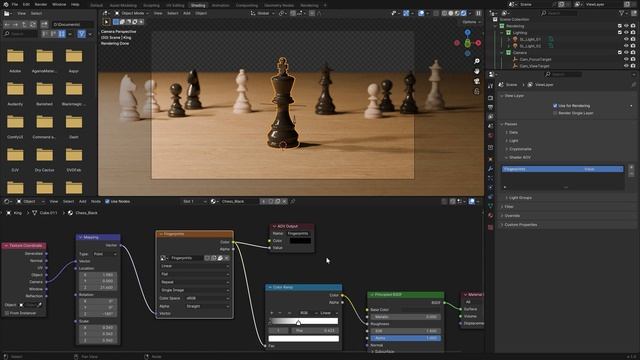Toggle Use for Rendering checkbox
The height and width of the screenshot is (360, 640).
[x=555, y=106]
